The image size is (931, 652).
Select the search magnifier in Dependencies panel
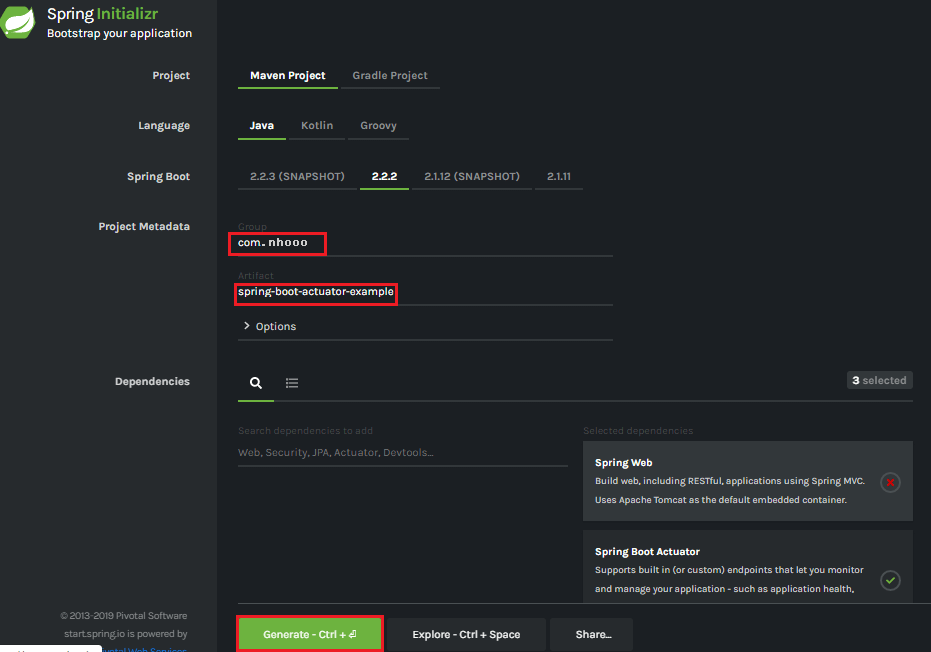click(x=255, y=383)
